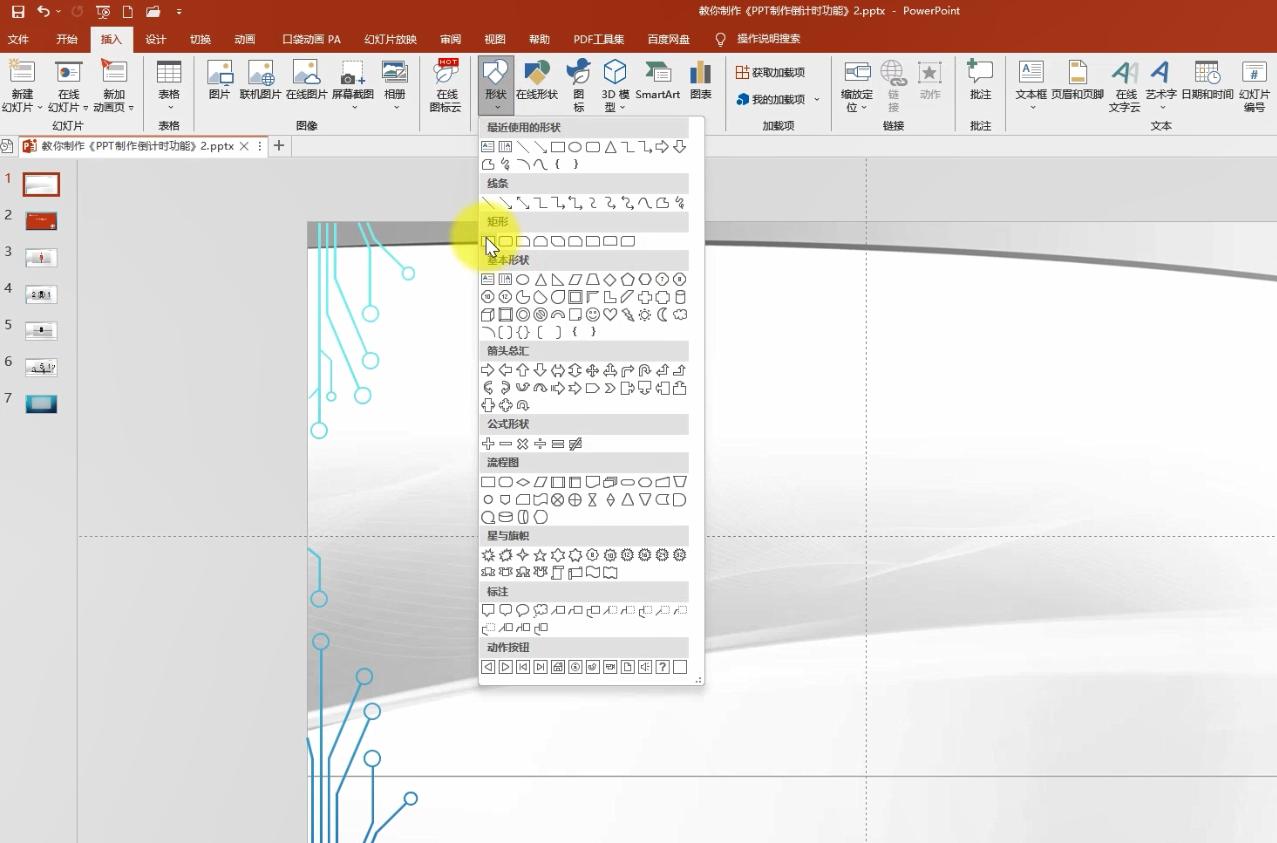Open the 形状 shapes dropdown button
Image resolution: width=1277 pixels, height=843 pixels.
pos(496,84)
